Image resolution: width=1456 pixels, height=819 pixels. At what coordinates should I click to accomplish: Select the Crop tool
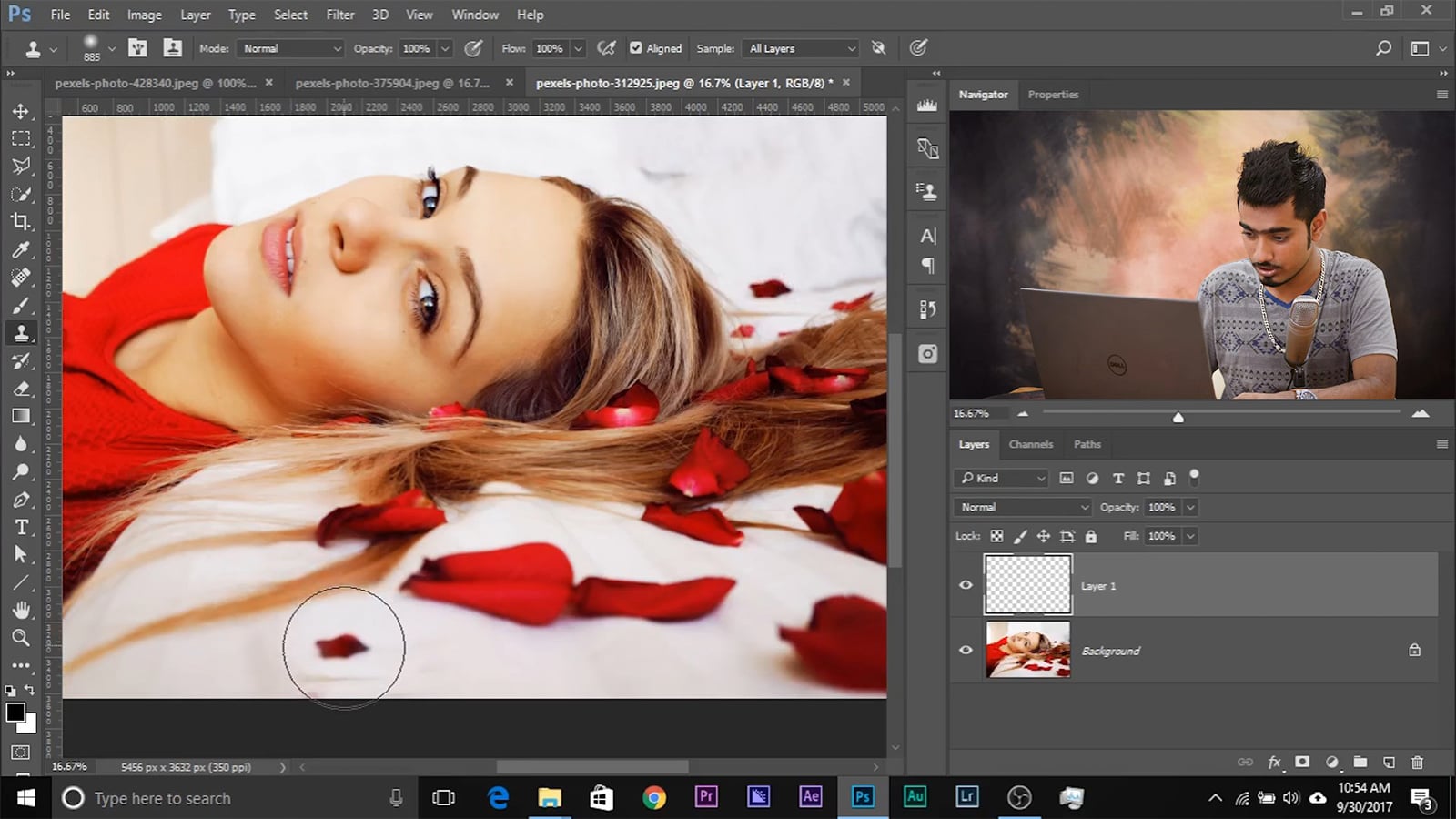[21, 221]
